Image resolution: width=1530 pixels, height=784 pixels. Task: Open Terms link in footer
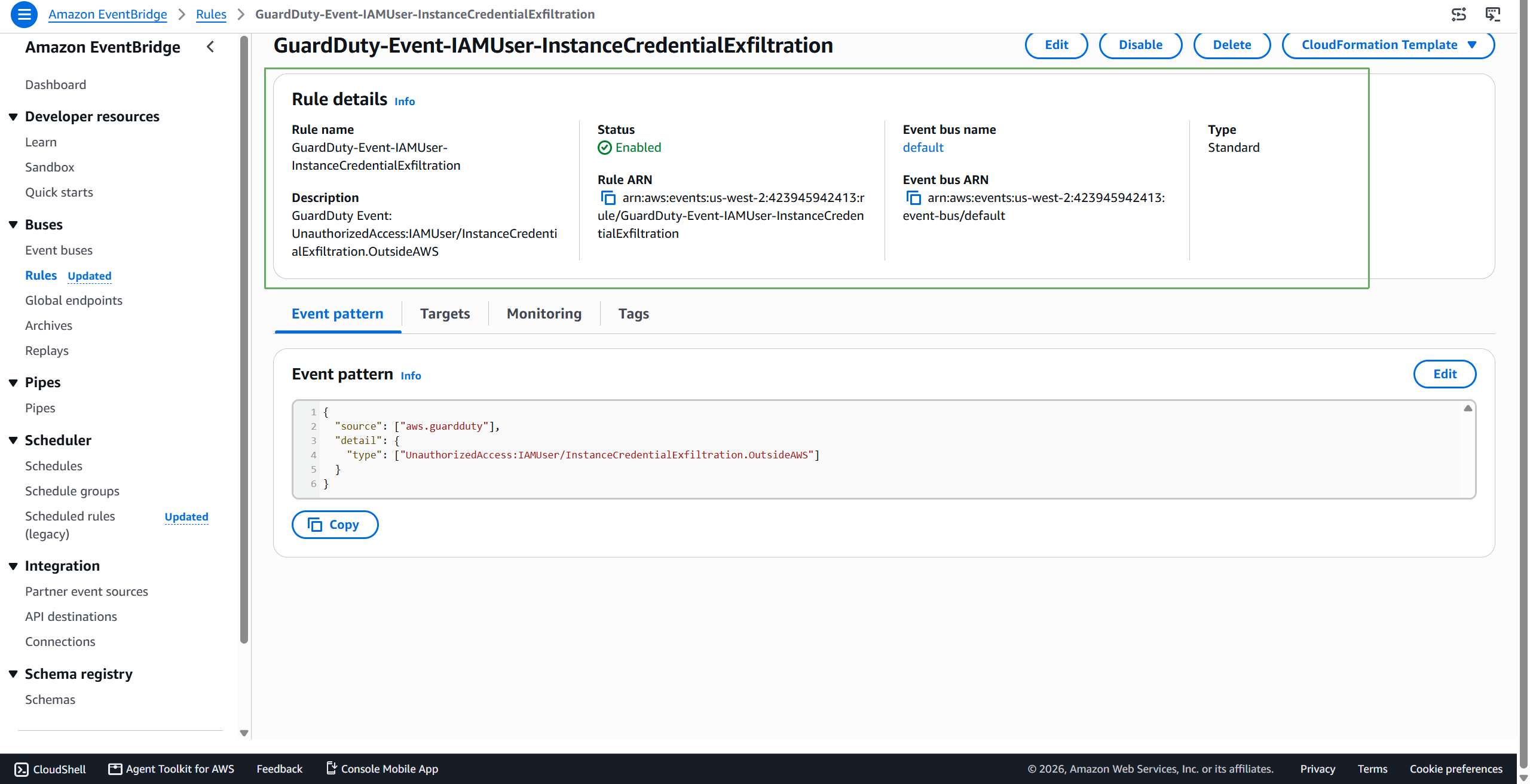[x=1372, y=769]
